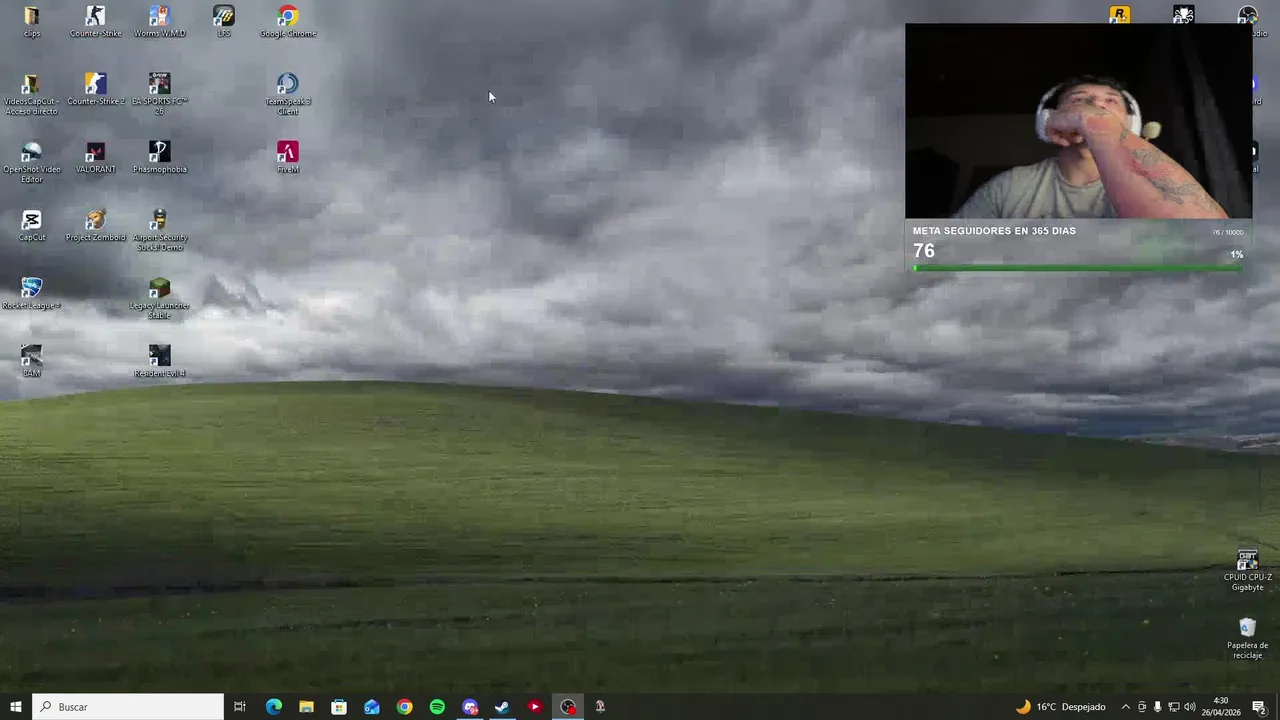Open the red play-button taskbar app
1280x720 pixels.
tap(535, 707)
